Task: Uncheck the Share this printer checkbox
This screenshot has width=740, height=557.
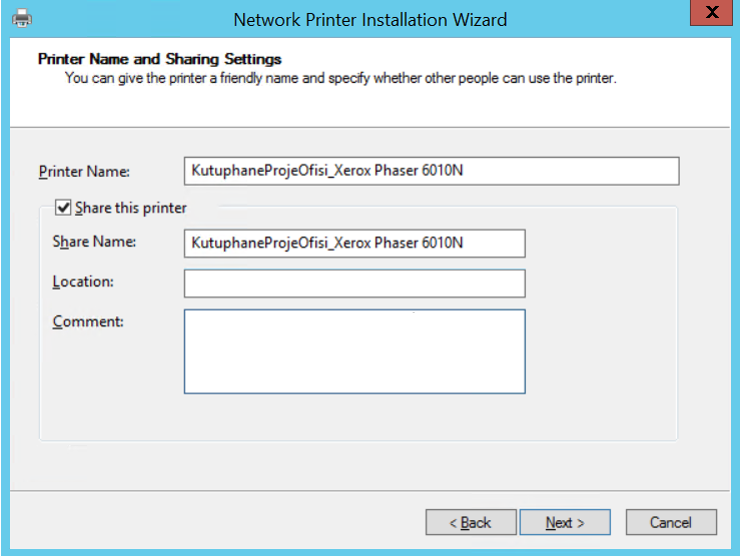Action: (63, 208)
